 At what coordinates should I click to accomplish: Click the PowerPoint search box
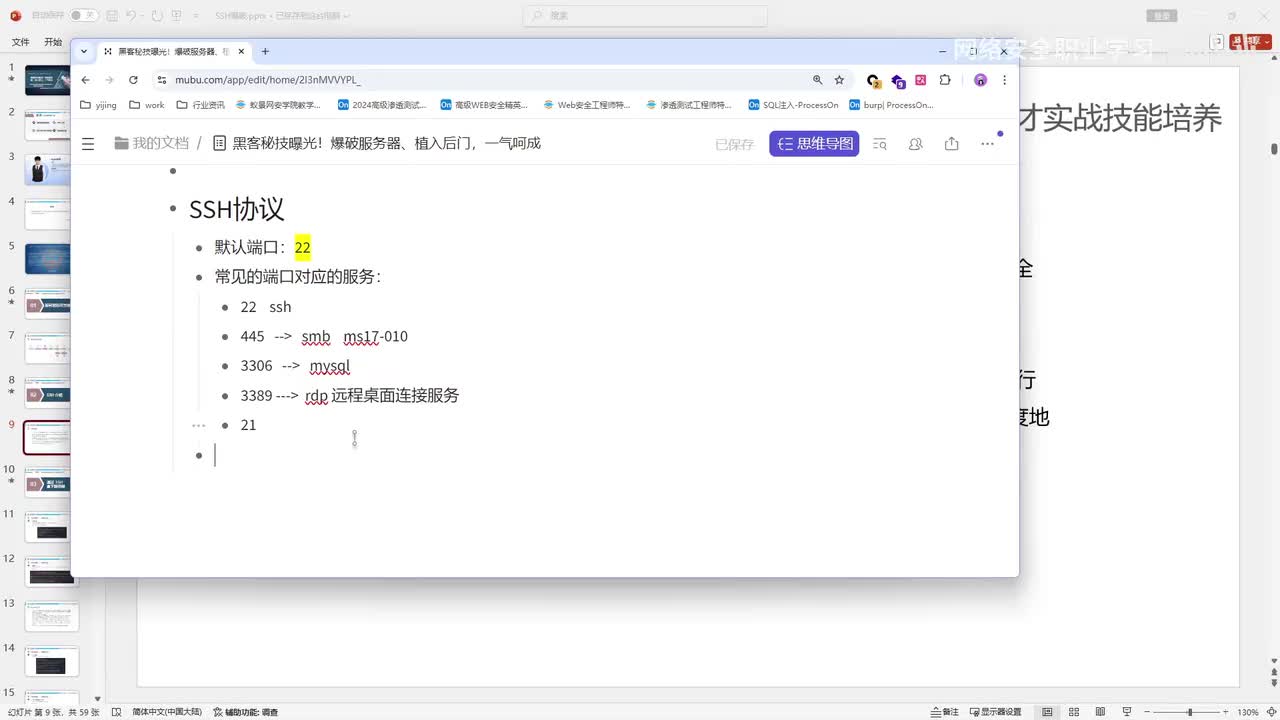646,15
